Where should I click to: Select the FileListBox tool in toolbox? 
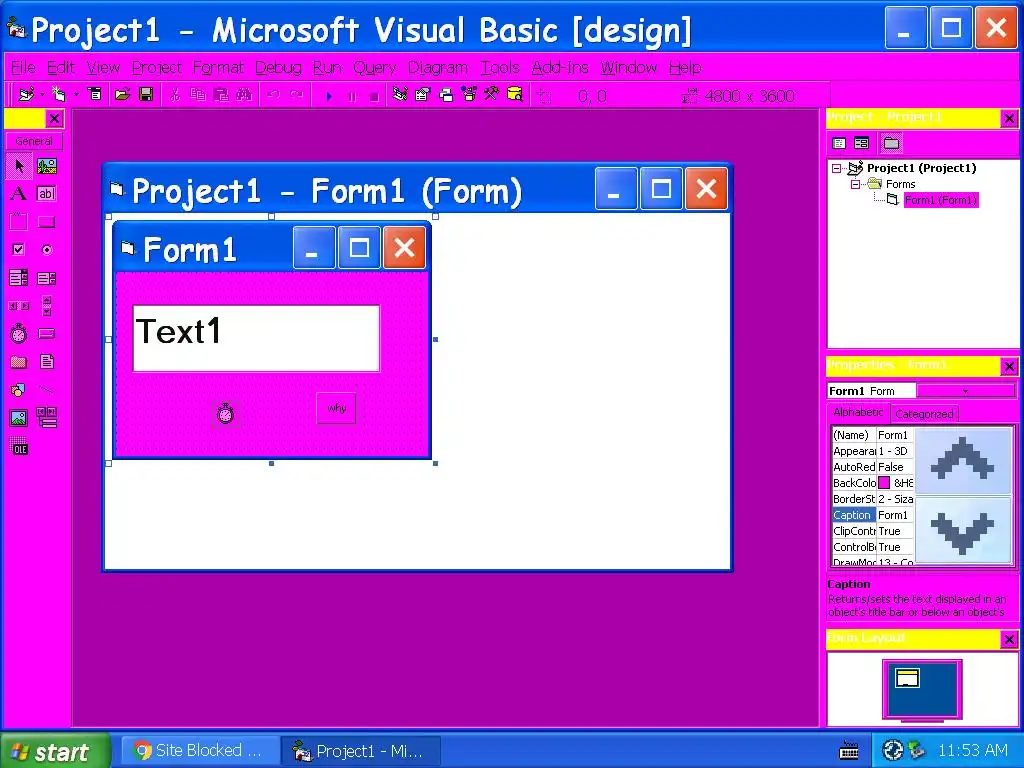coord(46,362)
